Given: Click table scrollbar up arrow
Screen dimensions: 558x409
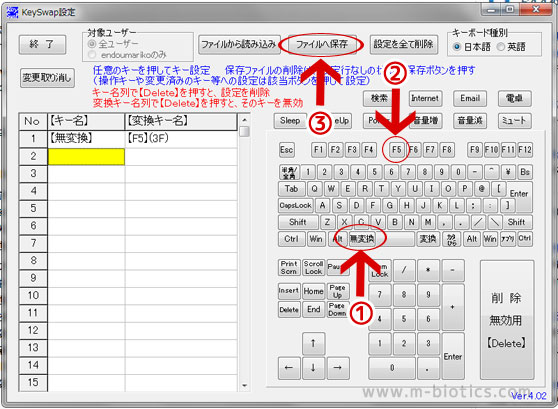Looking at the screenshot, I should point(244,119).
